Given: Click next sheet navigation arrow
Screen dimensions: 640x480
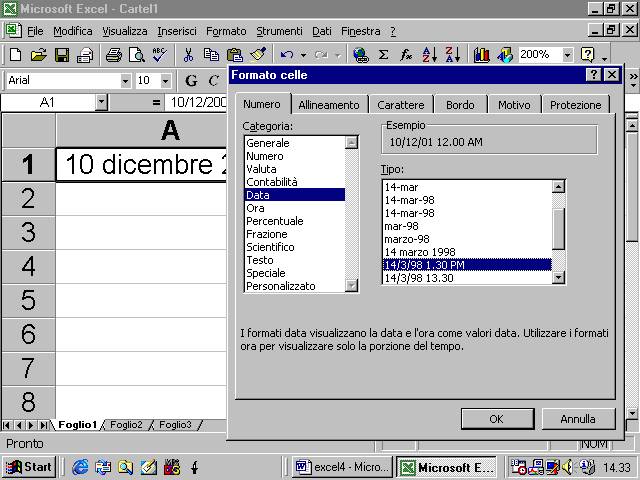Looking at the screenshot, I should point(31,425).
